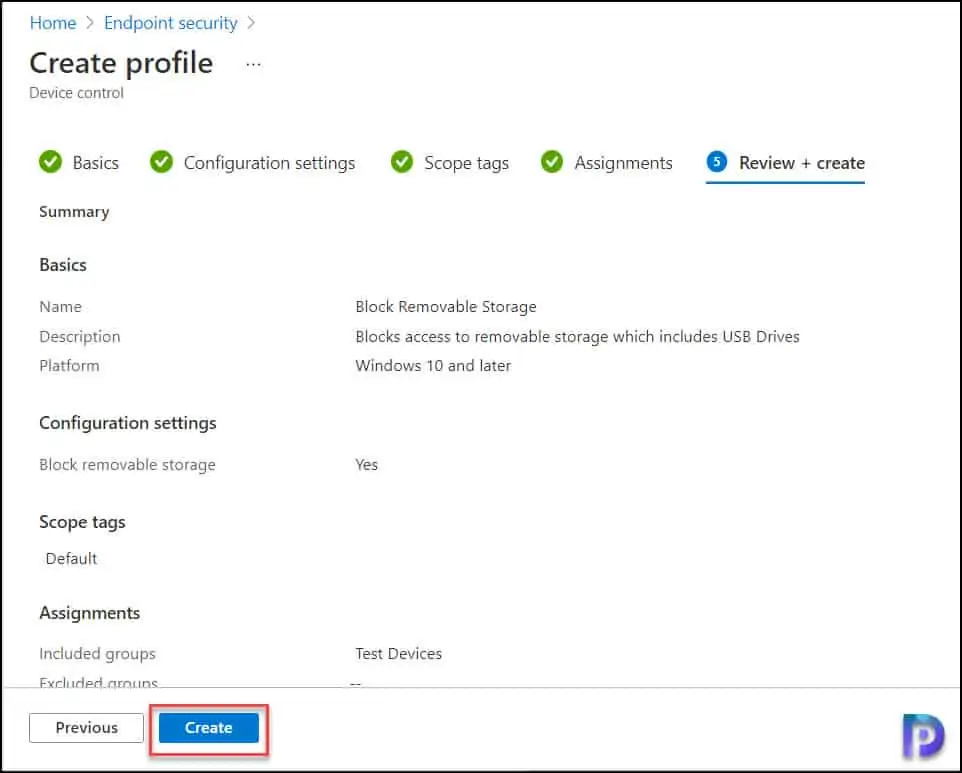The height and width of the screenshot is (773, 962).
Task: Open the ellipsis menu beside Create profile
Action: tap(253, 64)
